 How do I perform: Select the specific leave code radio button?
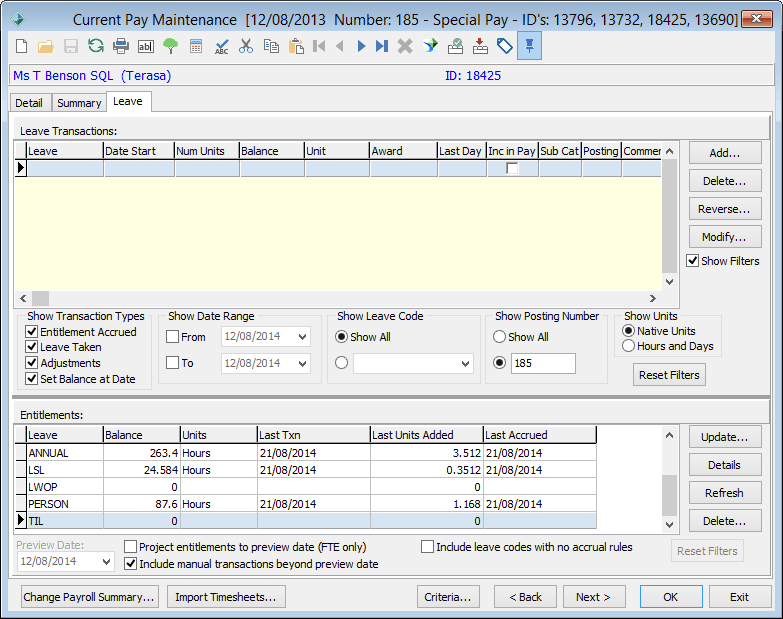click(342, 363)
